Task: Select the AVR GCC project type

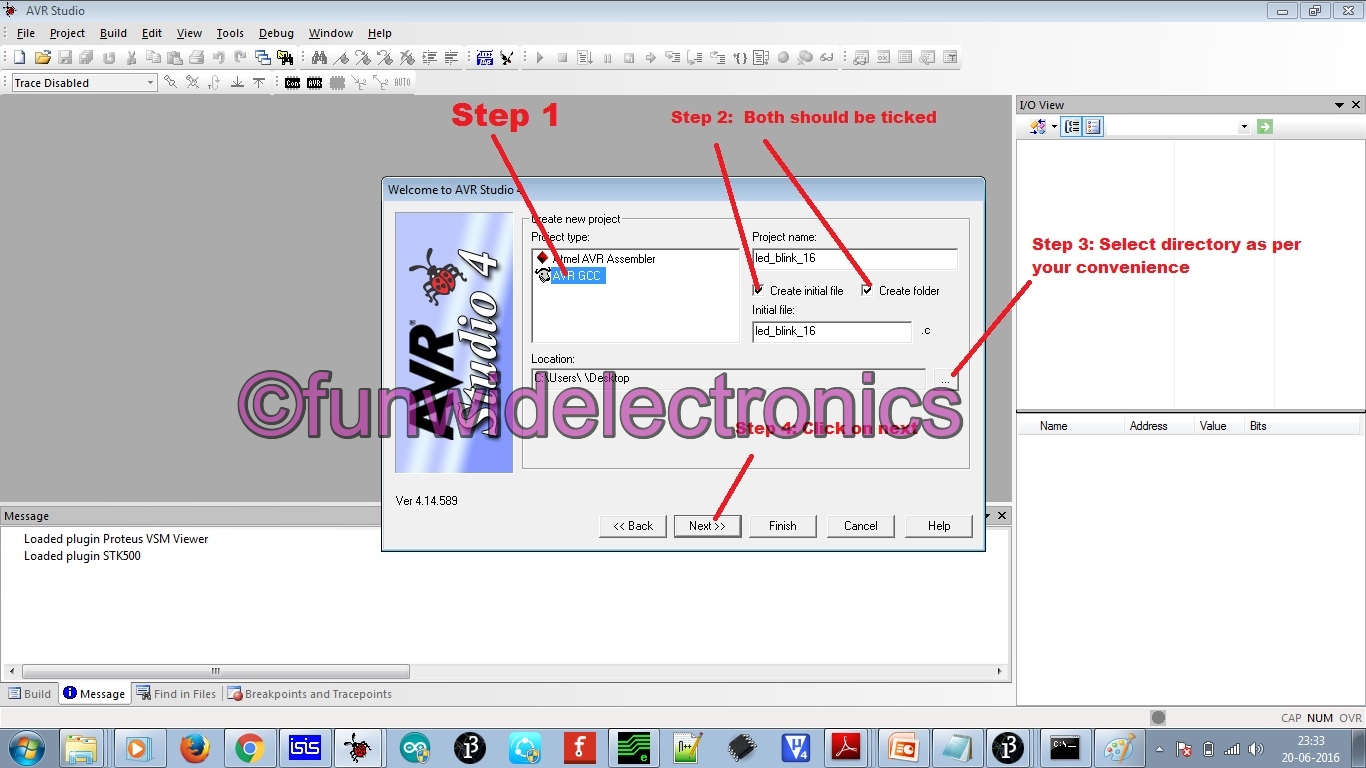Action: click(578, 276)
